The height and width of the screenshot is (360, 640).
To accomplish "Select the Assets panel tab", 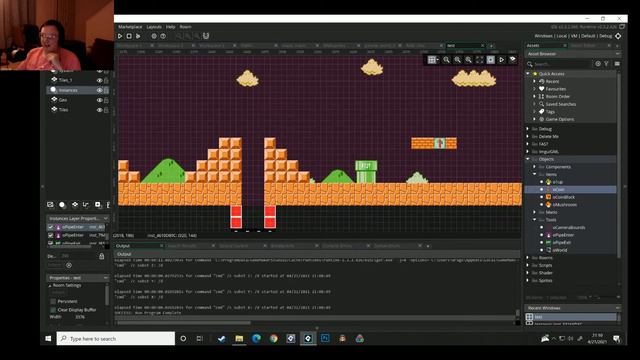I will (x=546, y=45).
